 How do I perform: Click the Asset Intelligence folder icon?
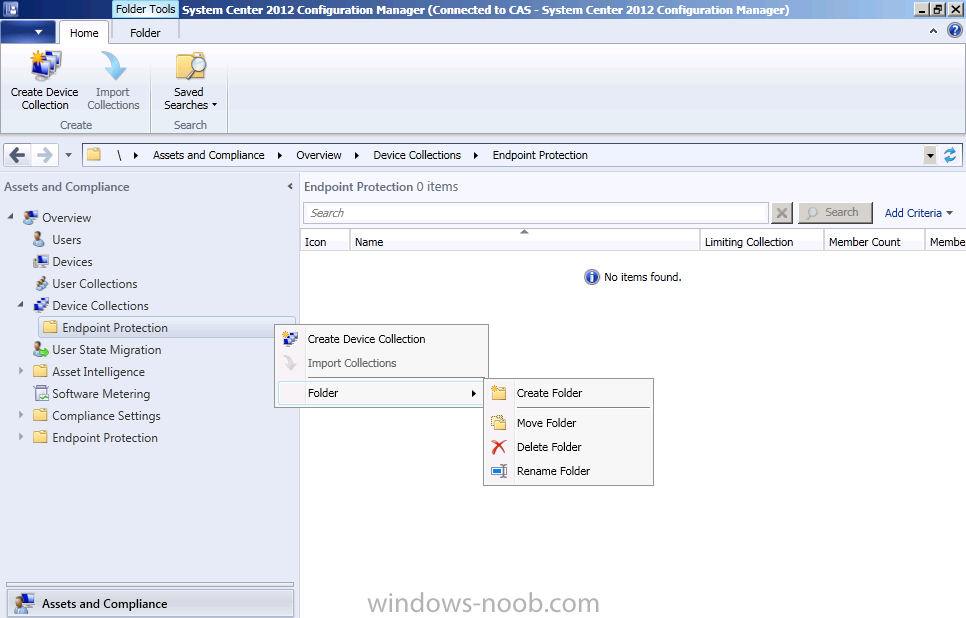coord(40,371)
